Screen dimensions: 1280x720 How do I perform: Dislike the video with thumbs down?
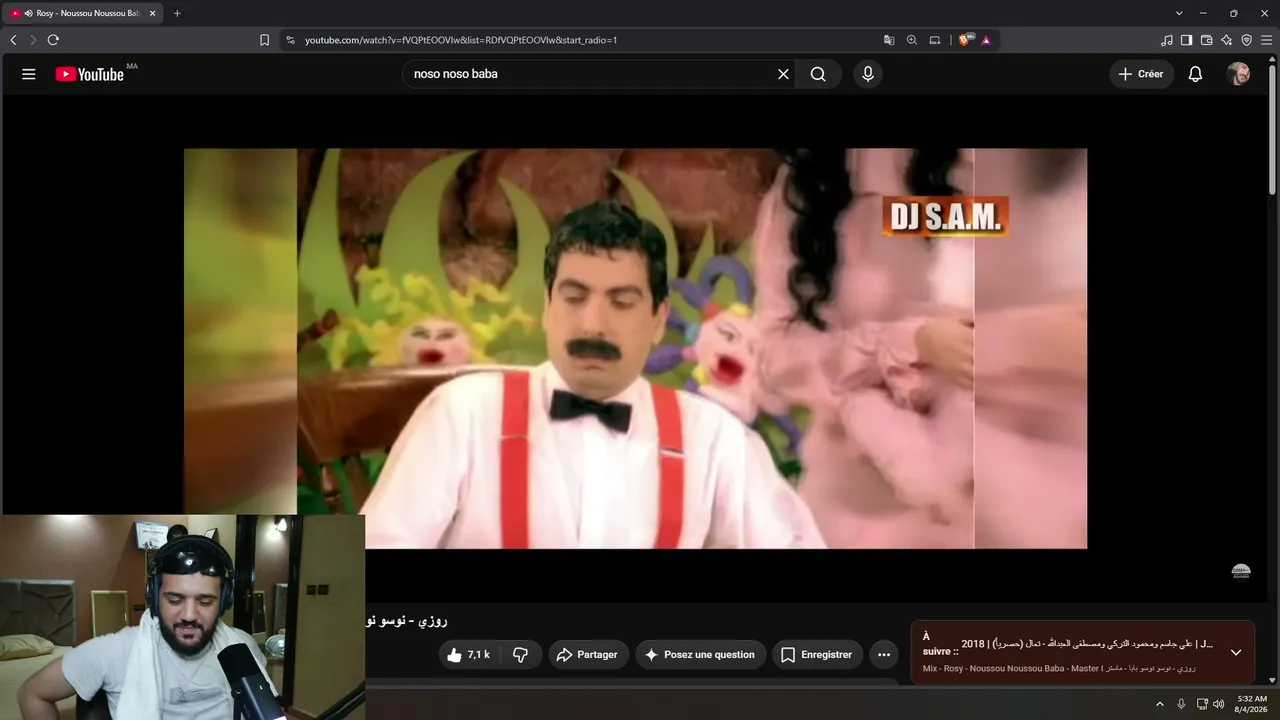(x=521, y=655)
